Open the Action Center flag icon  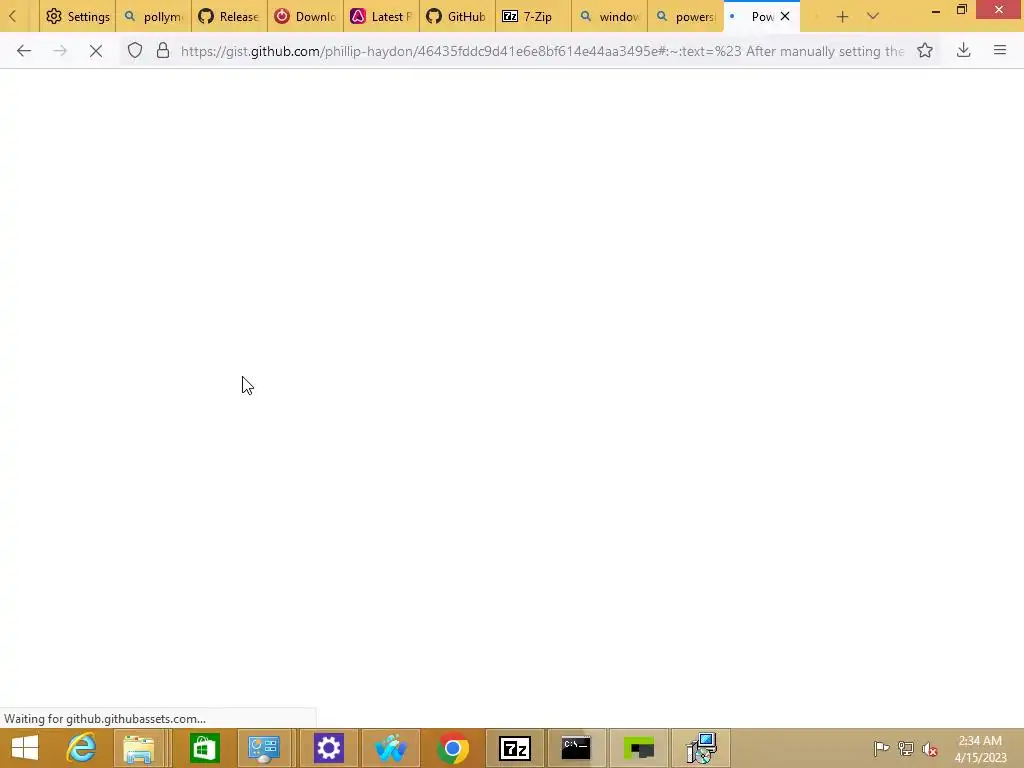coord(881,748)
